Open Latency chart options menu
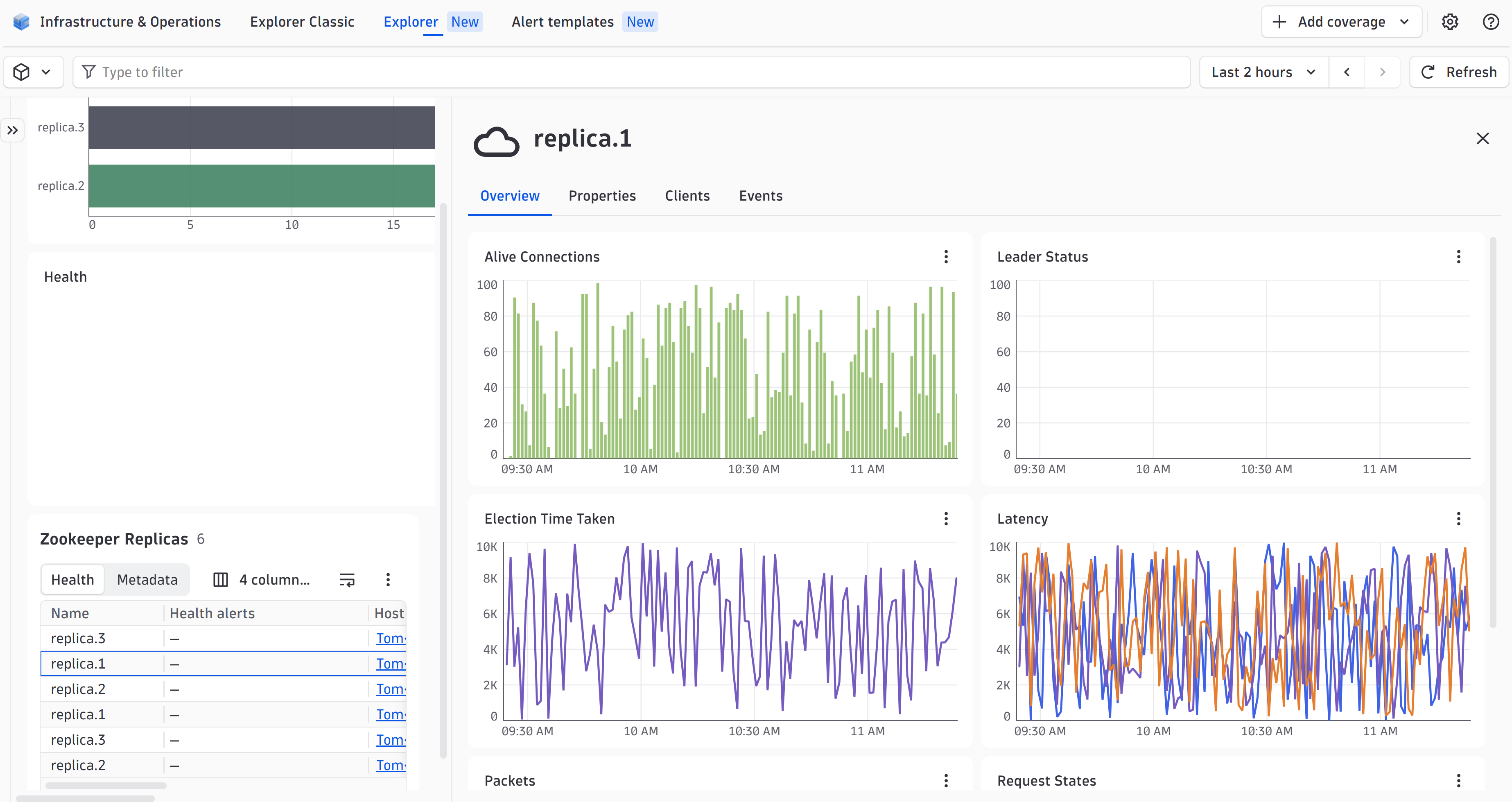Viewport: 1512px width, 802px height. pyautogui.click(x=1459, y=518)
